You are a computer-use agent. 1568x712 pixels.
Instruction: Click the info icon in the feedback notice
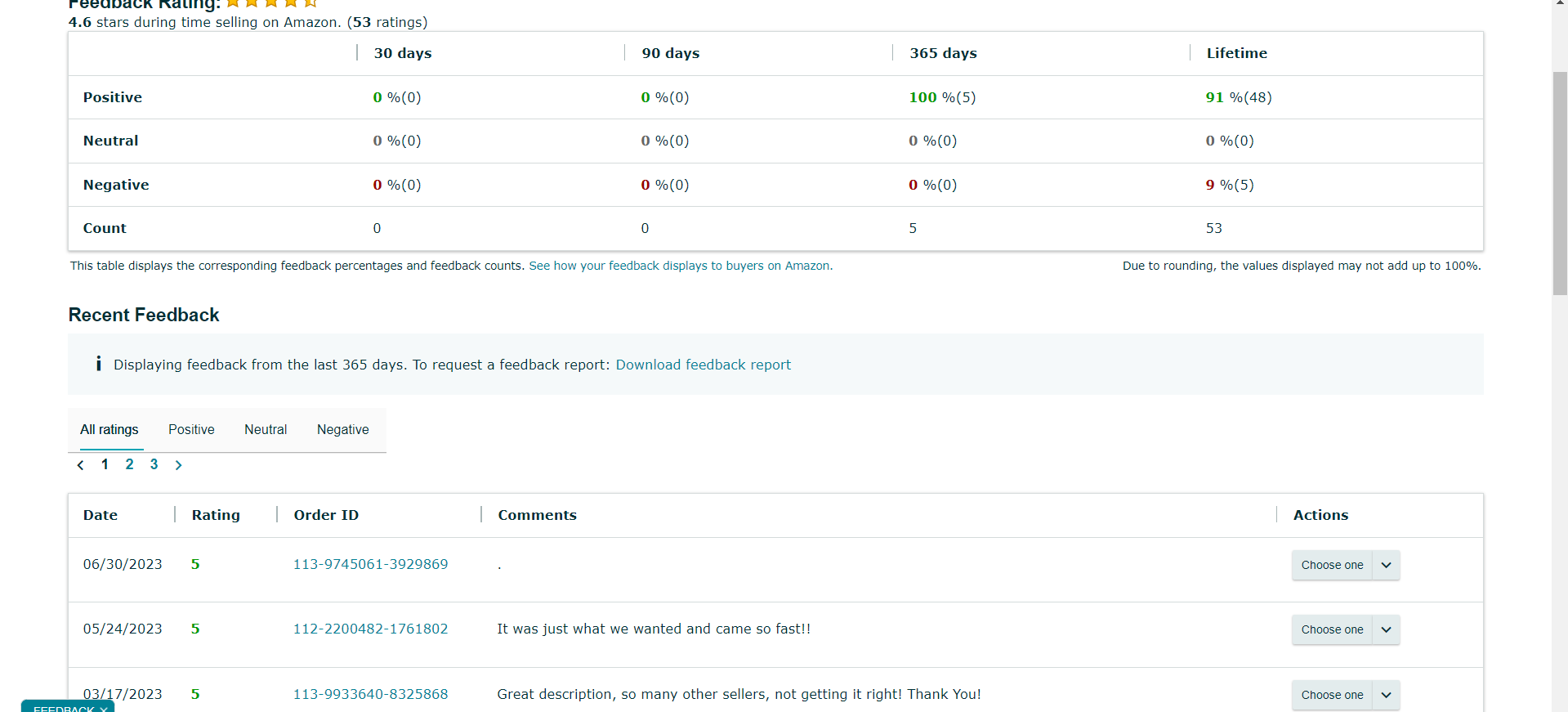pos(99,364)
